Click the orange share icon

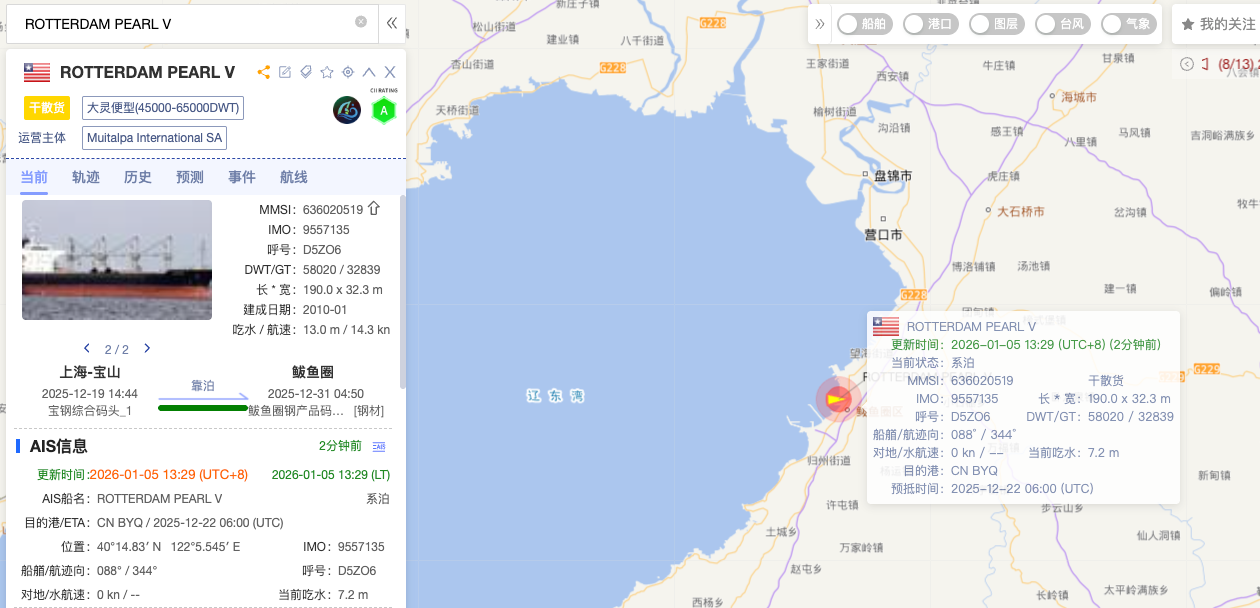coord(264,72)
